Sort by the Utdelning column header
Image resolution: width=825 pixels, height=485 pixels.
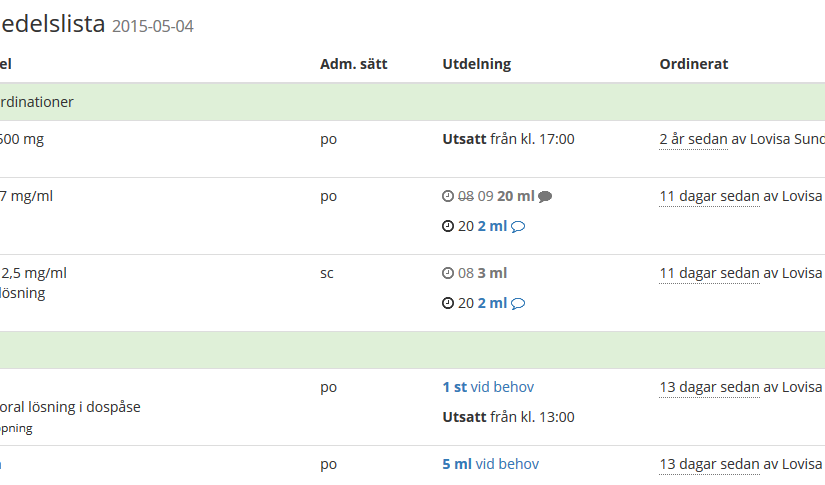click(476, 64)
